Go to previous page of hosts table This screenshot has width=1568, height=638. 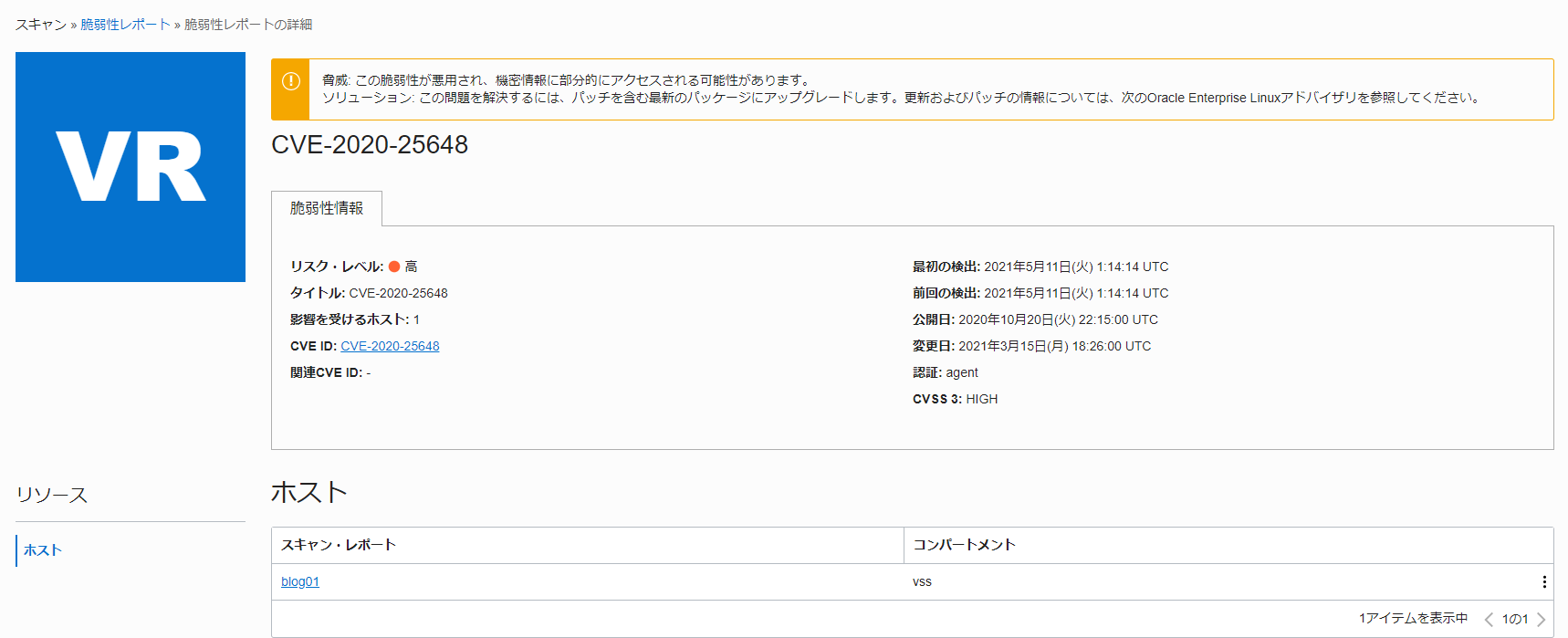pos(1489,620)
